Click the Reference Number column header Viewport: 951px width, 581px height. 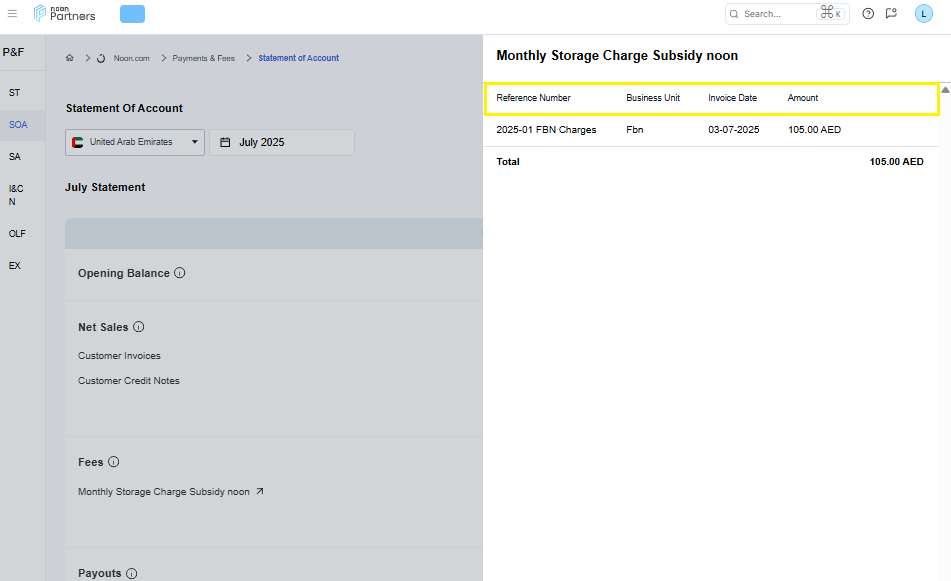[x=533, y=98]
